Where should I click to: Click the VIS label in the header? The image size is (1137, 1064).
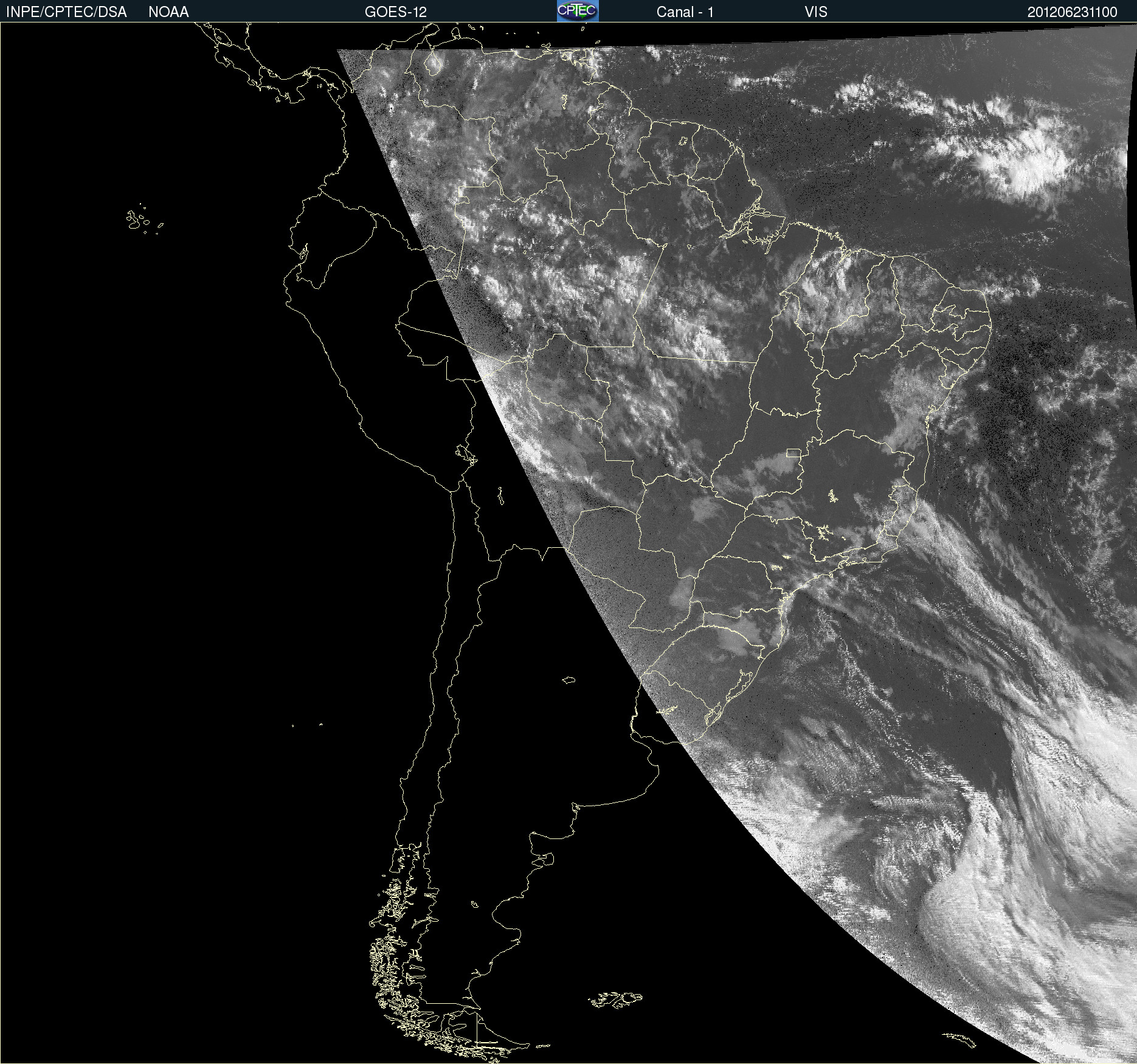click(816, 12)
